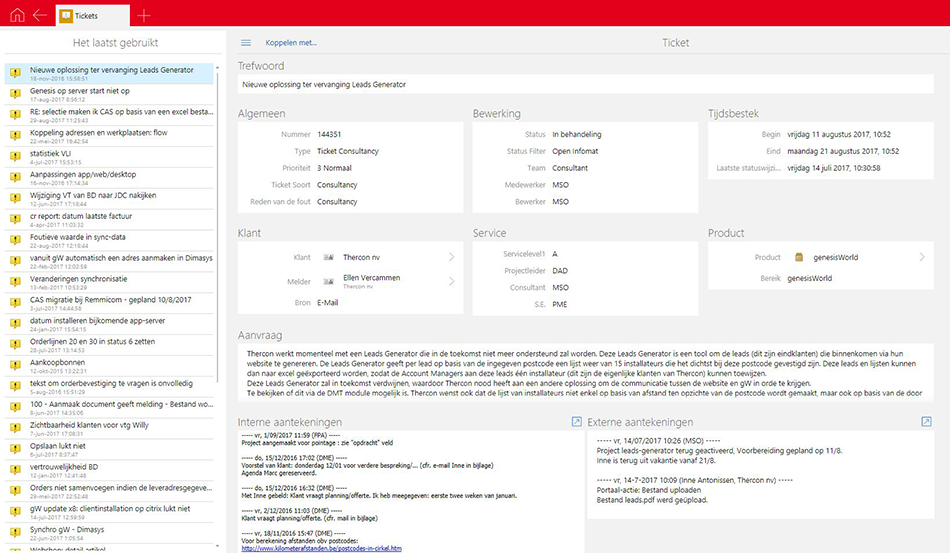Select ticket 'RE: selectie maken ik CAS op basis'
This screenshot has width=950, height=553.
pos(109,115)
